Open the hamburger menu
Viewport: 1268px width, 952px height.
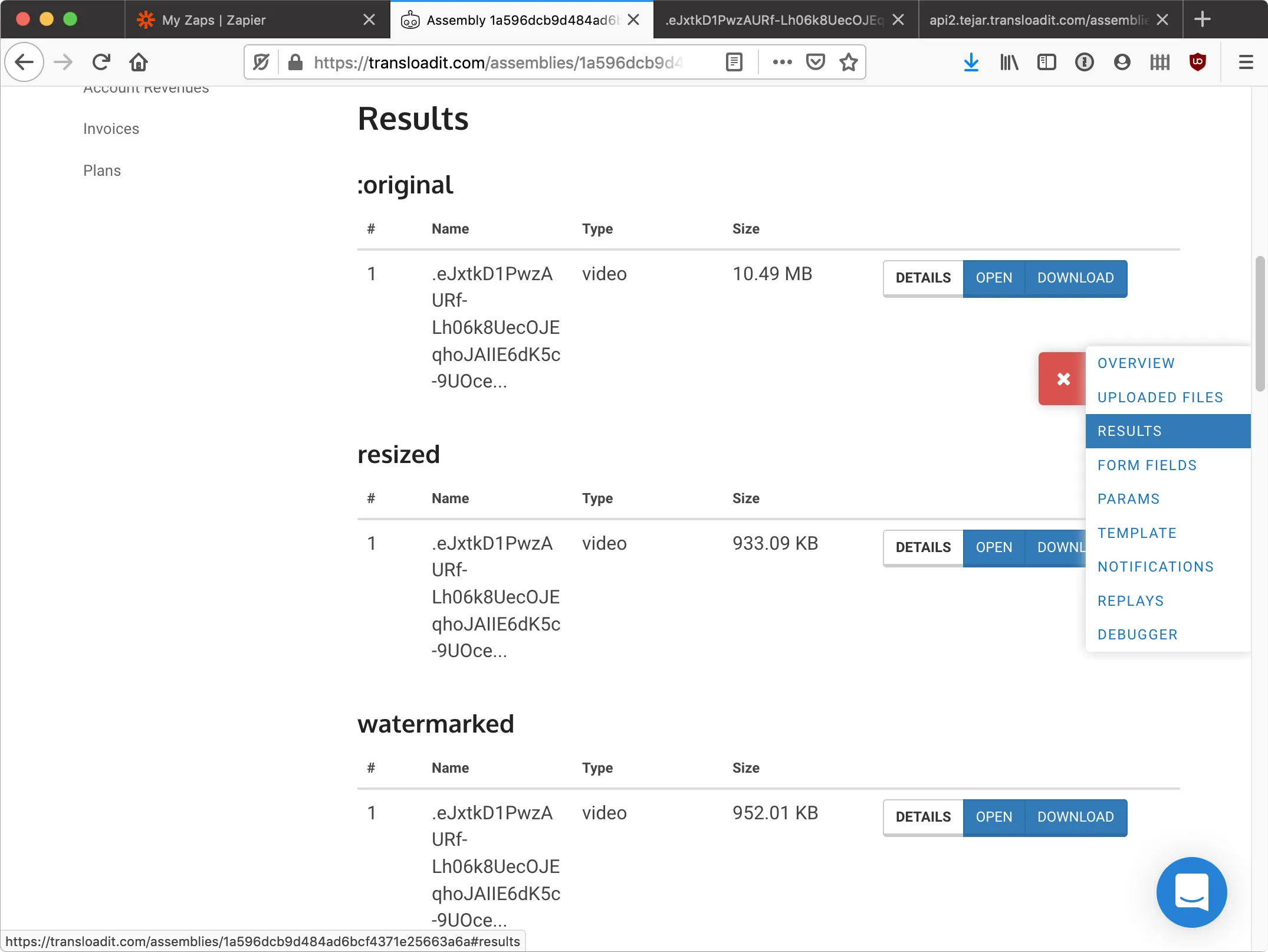[x=1245, y=62]
